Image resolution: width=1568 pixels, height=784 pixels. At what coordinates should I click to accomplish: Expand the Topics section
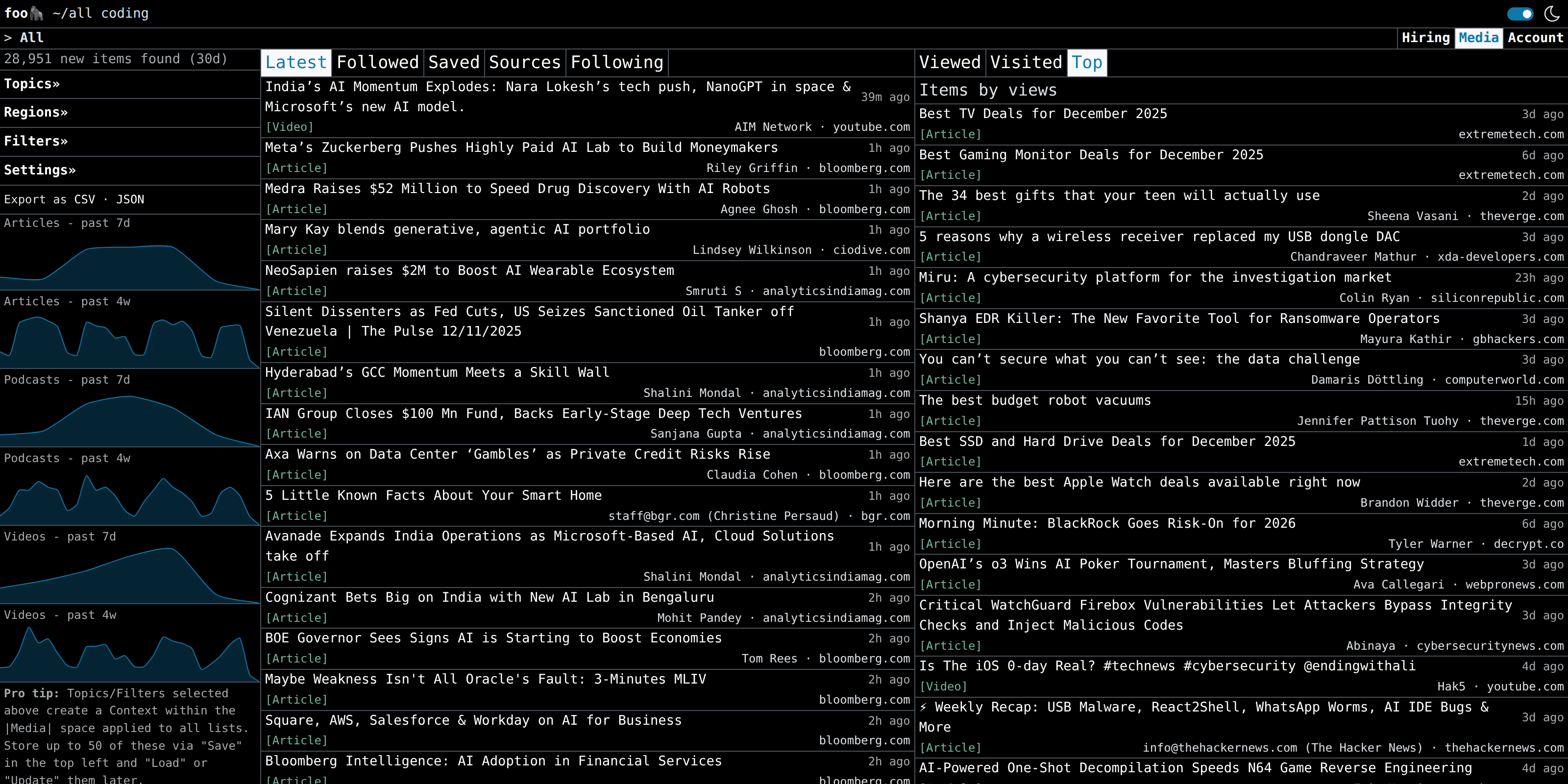point(32,84)
